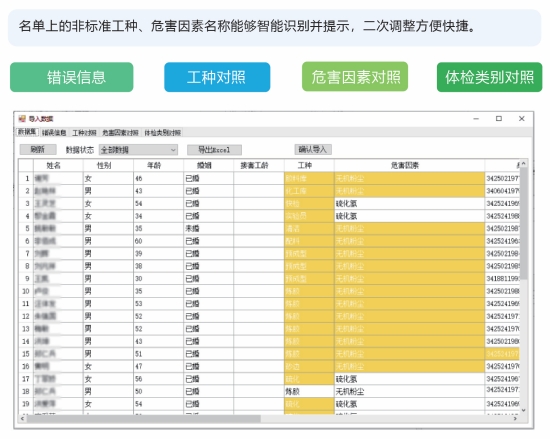Viewport: 550px width, 439px height.
Task: Click the large light-green 危害因素对照 banner button
Action: pos(355,77)
